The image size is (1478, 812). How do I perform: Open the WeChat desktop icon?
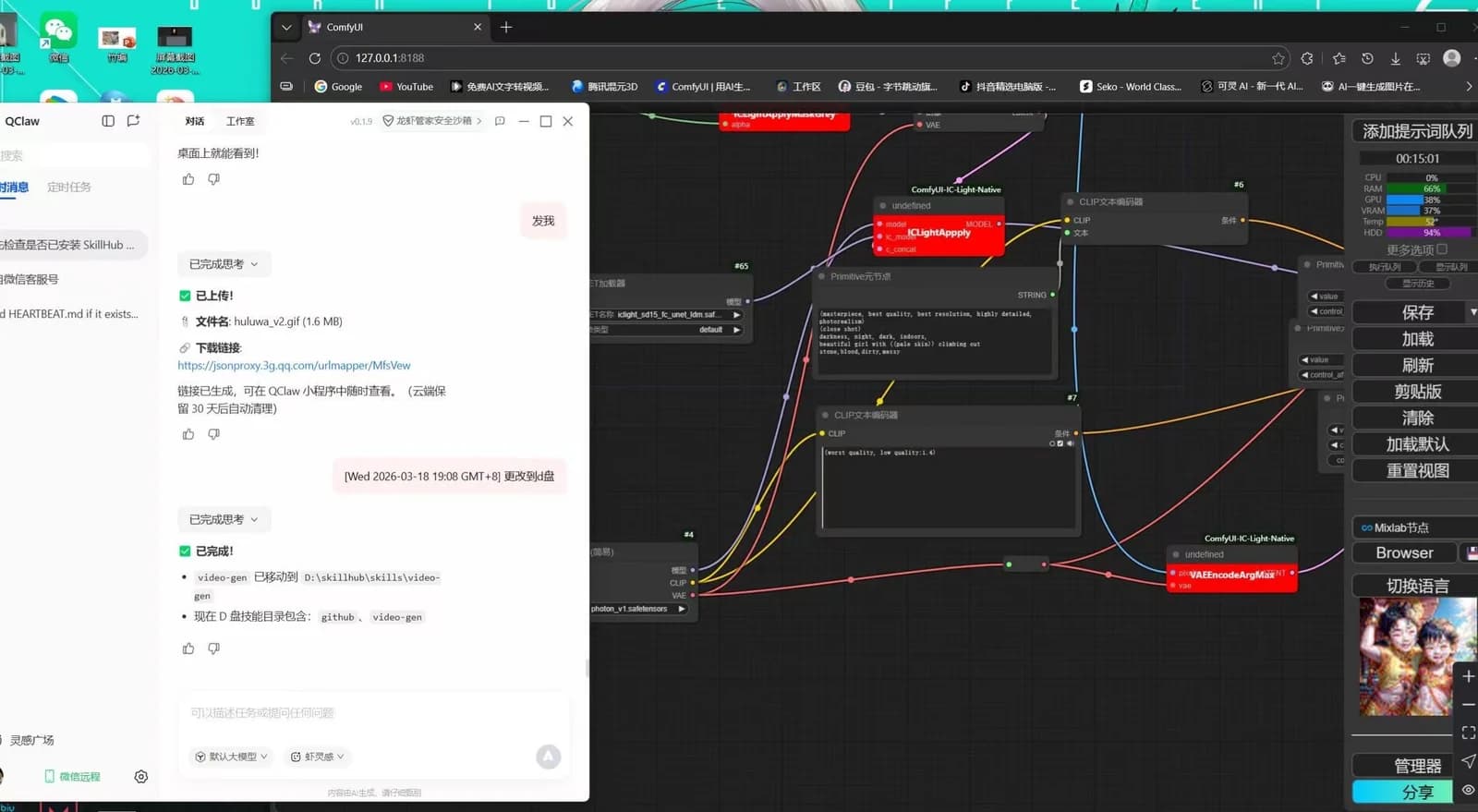(x=58, y=38)
